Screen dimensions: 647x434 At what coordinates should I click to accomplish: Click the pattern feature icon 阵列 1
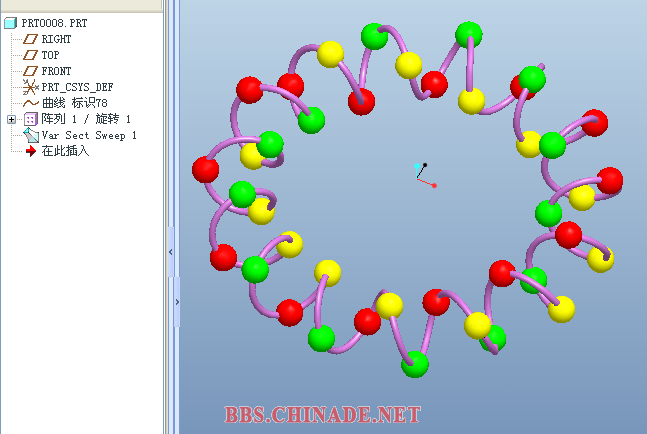31,119
